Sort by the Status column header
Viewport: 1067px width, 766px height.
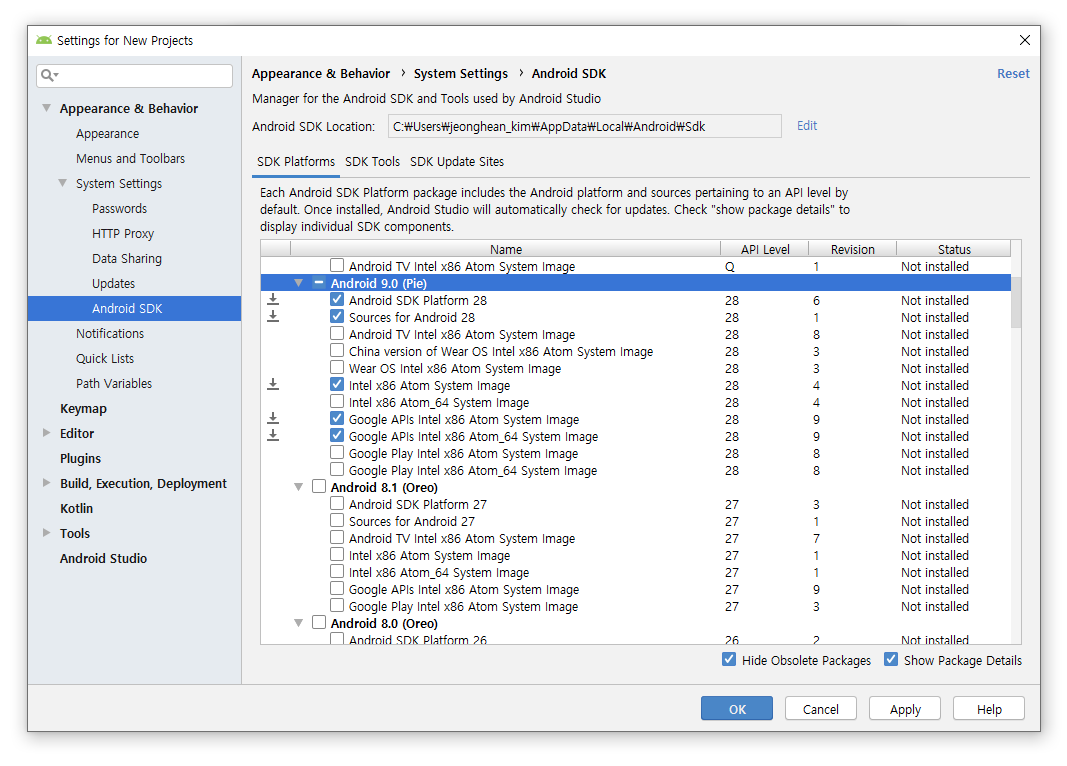pos(954,249)
